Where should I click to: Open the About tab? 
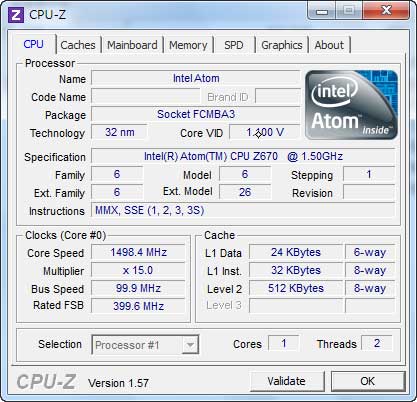pyautogui.click(x=329, y=45)
